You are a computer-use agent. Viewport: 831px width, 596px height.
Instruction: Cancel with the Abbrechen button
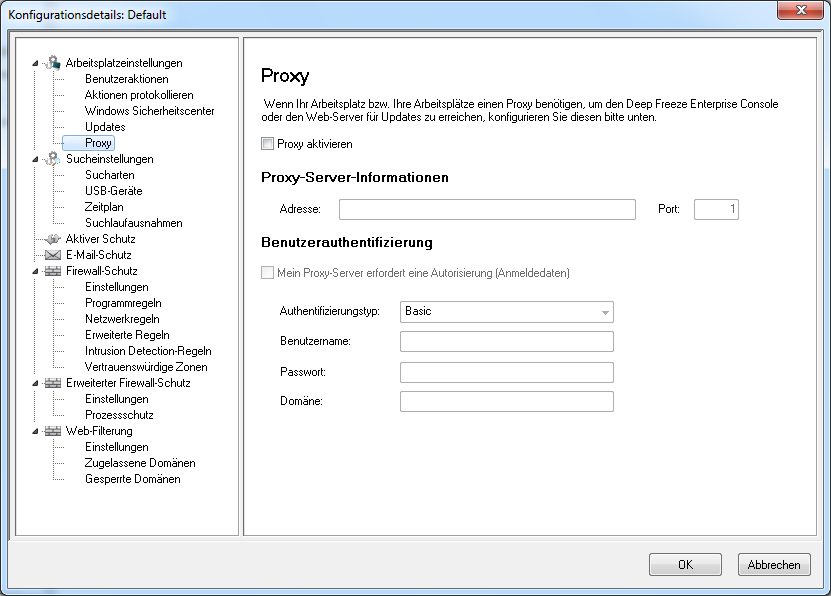(x=774, y=565)
